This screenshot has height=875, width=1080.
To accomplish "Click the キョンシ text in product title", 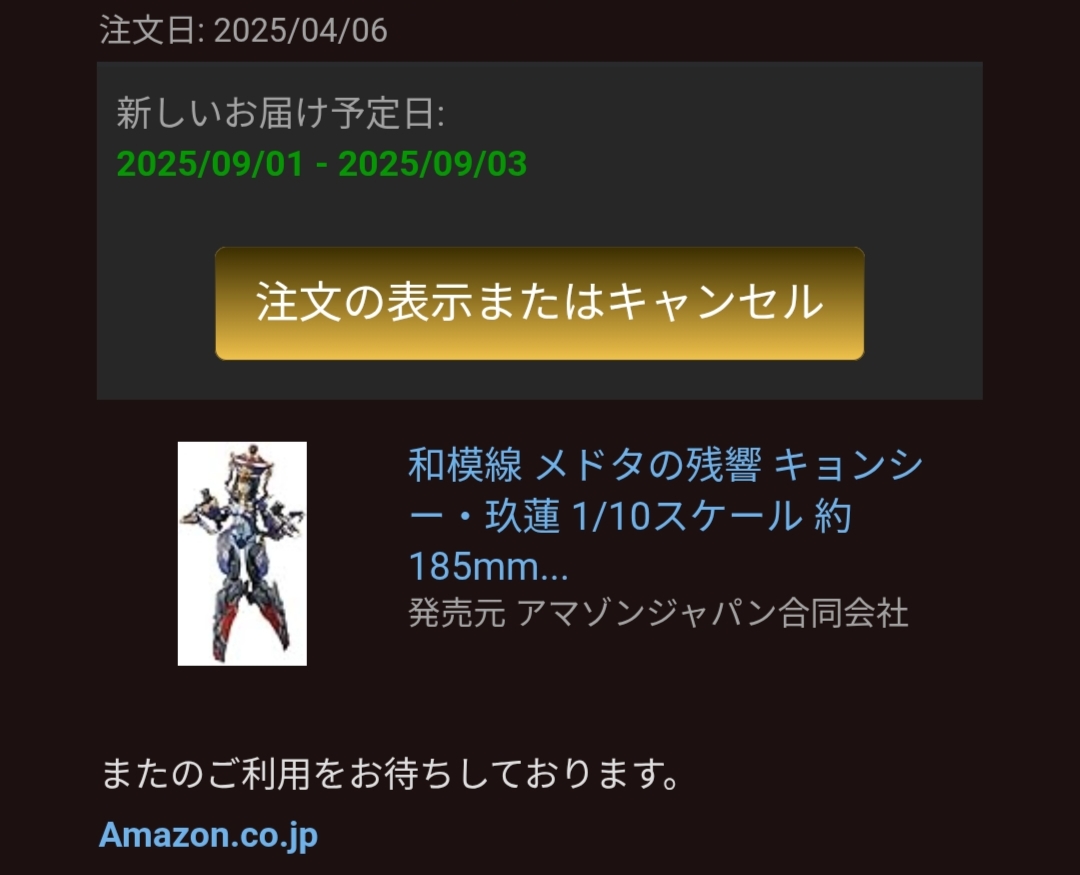I will (848, 465).
